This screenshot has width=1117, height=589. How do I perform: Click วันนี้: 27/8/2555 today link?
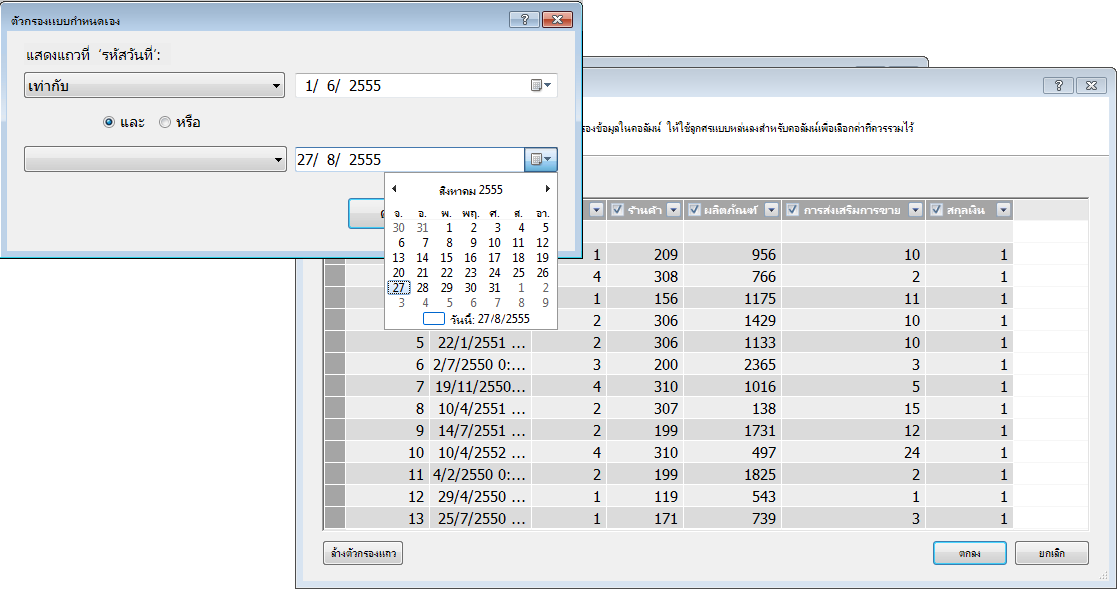[x=489, y=318]
